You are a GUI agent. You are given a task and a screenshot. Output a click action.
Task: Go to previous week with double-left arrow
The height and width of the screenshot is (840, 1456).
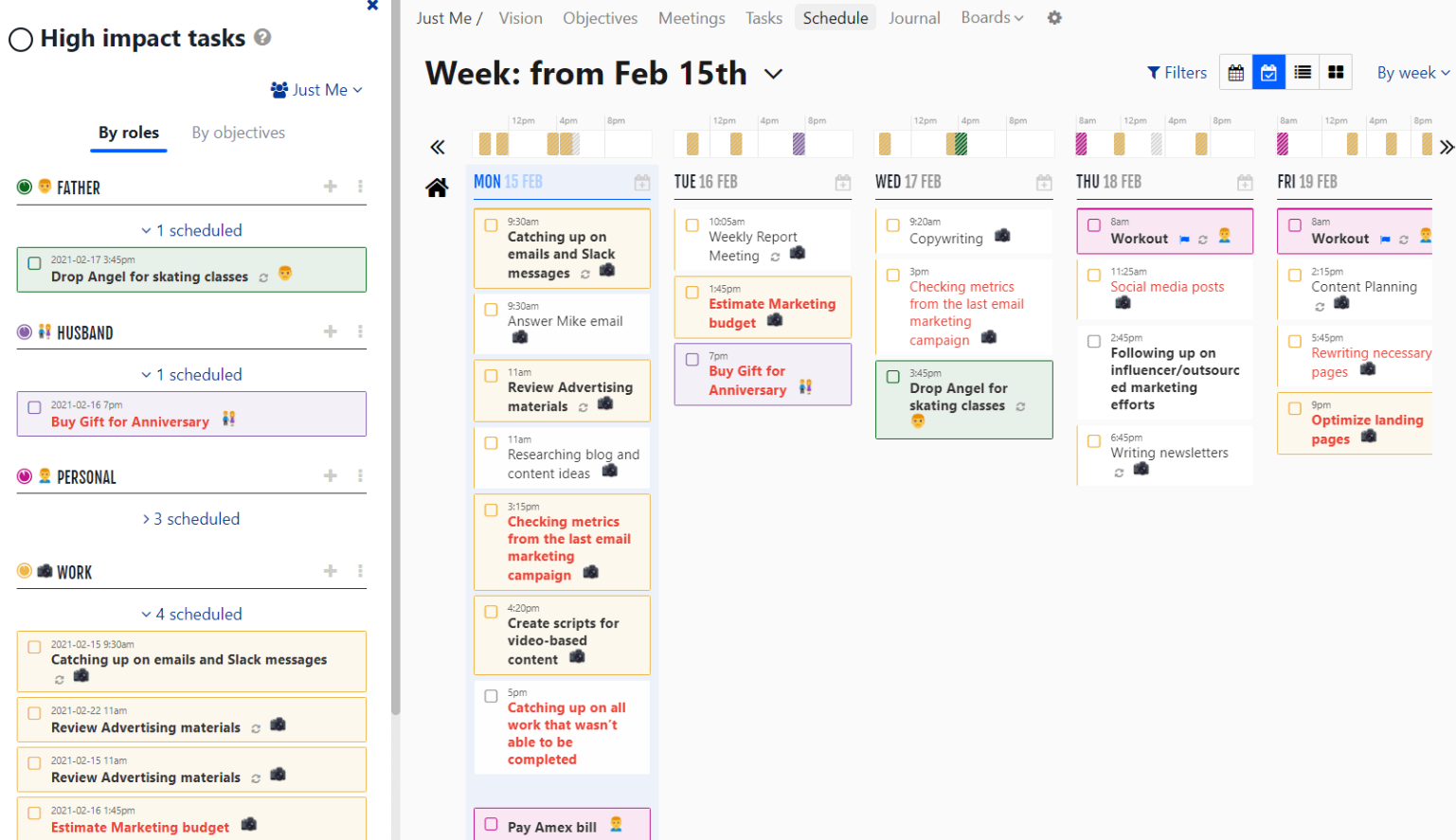437,147
